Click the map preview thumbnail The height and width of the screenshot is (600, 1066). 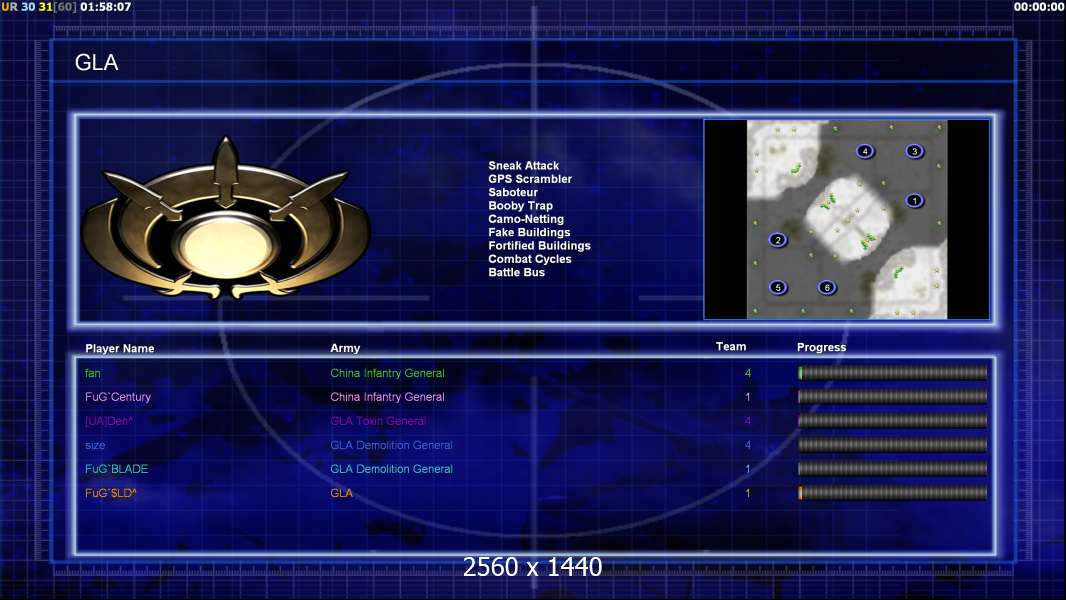[846, 219]
